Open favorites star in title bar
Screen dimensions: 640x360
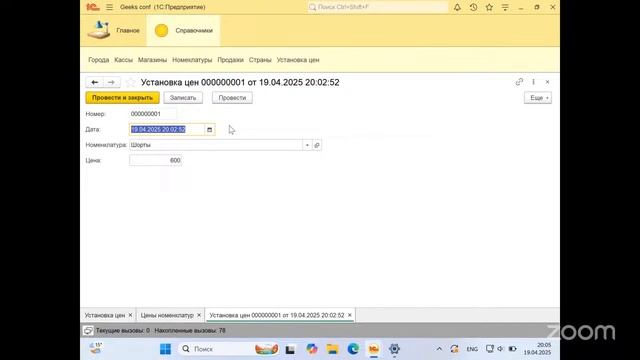click(x=489, y=7)
